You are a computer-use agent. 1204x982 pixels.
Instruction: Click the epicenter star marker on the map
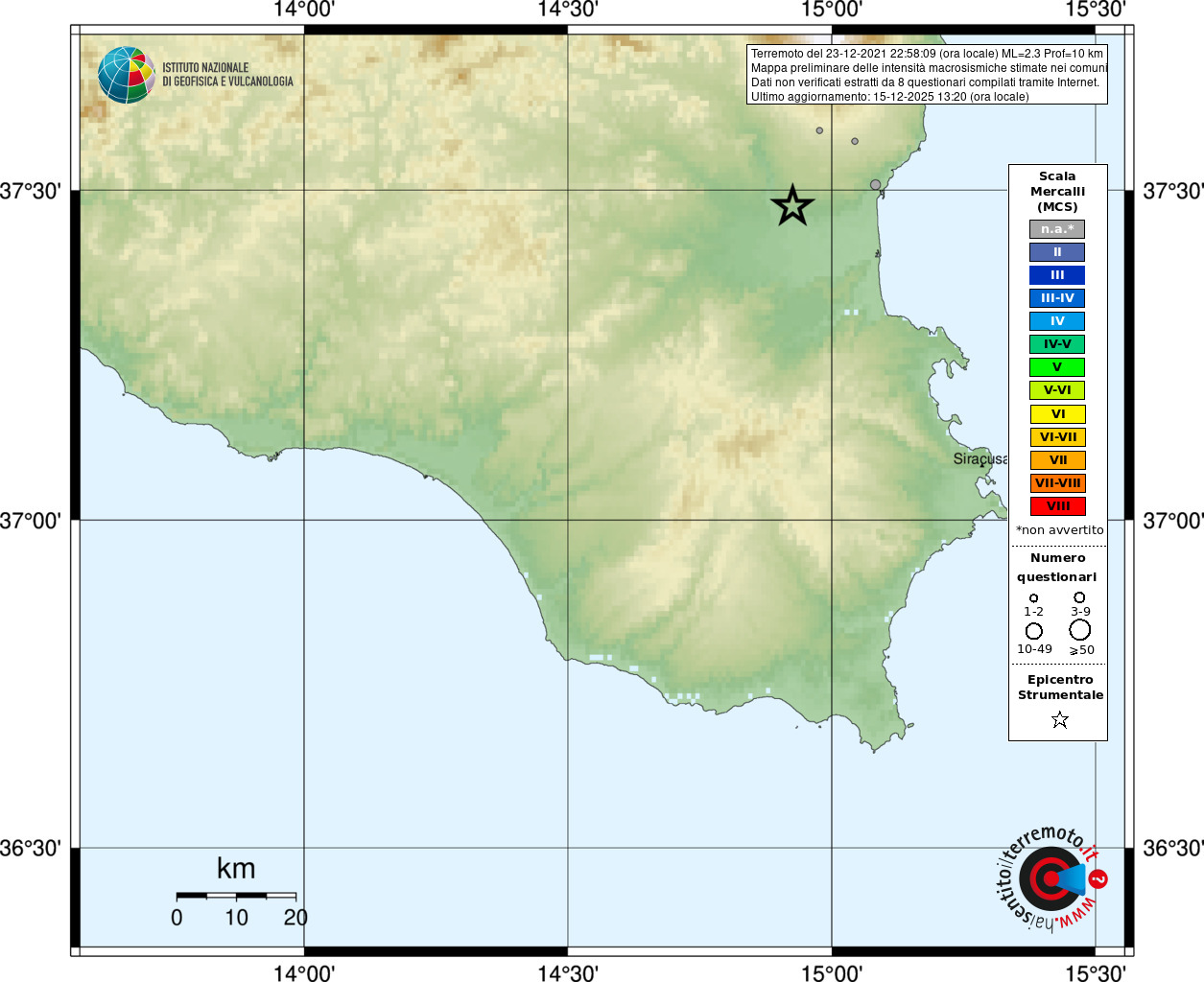tap(792, 205)
